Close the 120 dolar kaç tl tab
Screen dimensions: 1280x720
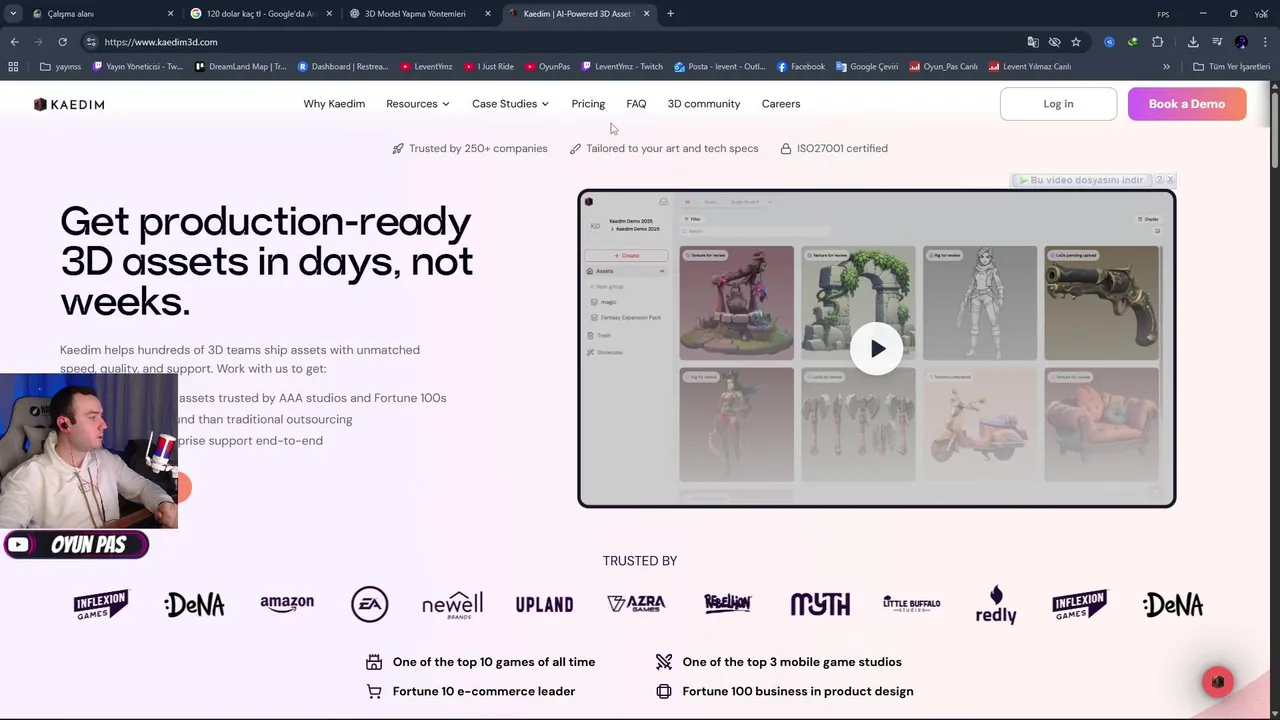(329, 14)
